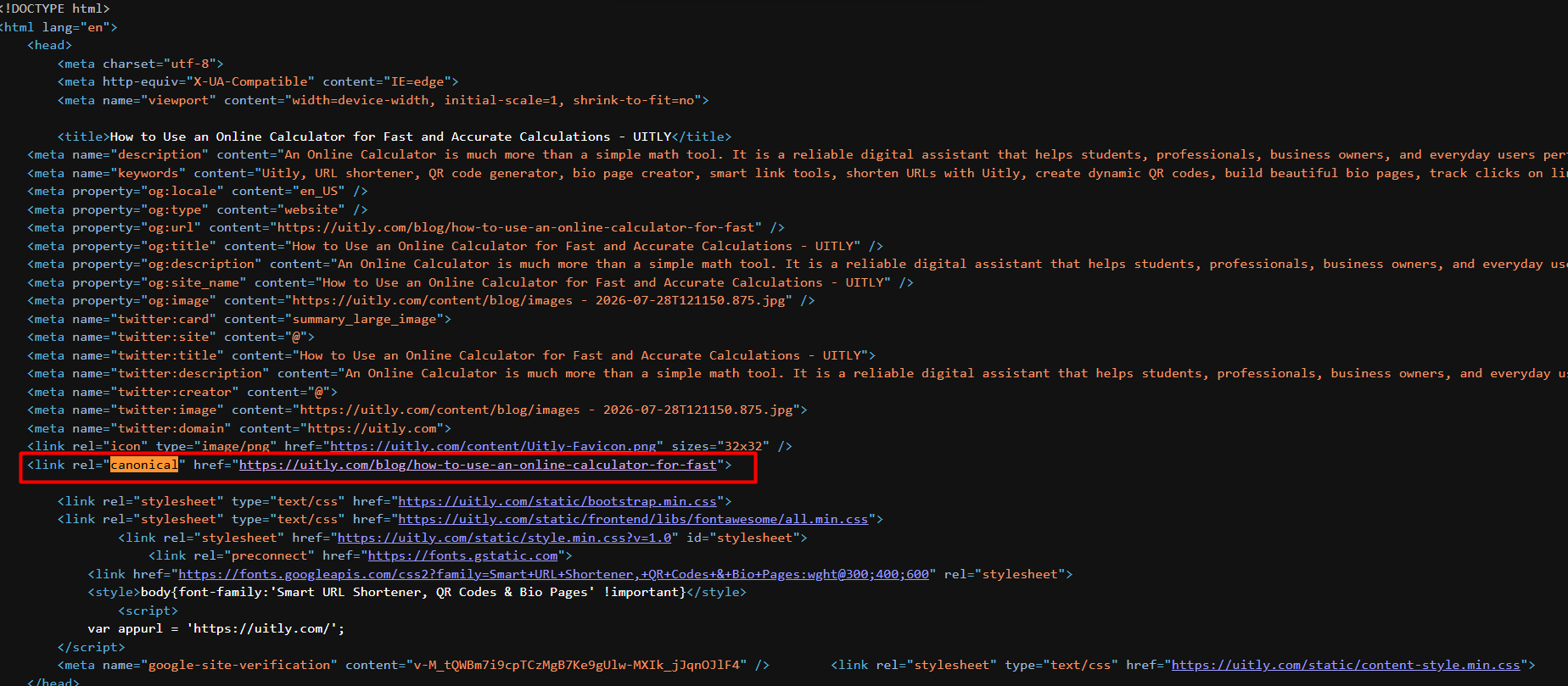The width and height of the screenshot is (1568, 686).
Task: Click the X-UA-Compatible meta line
Action: coord(258,81)
